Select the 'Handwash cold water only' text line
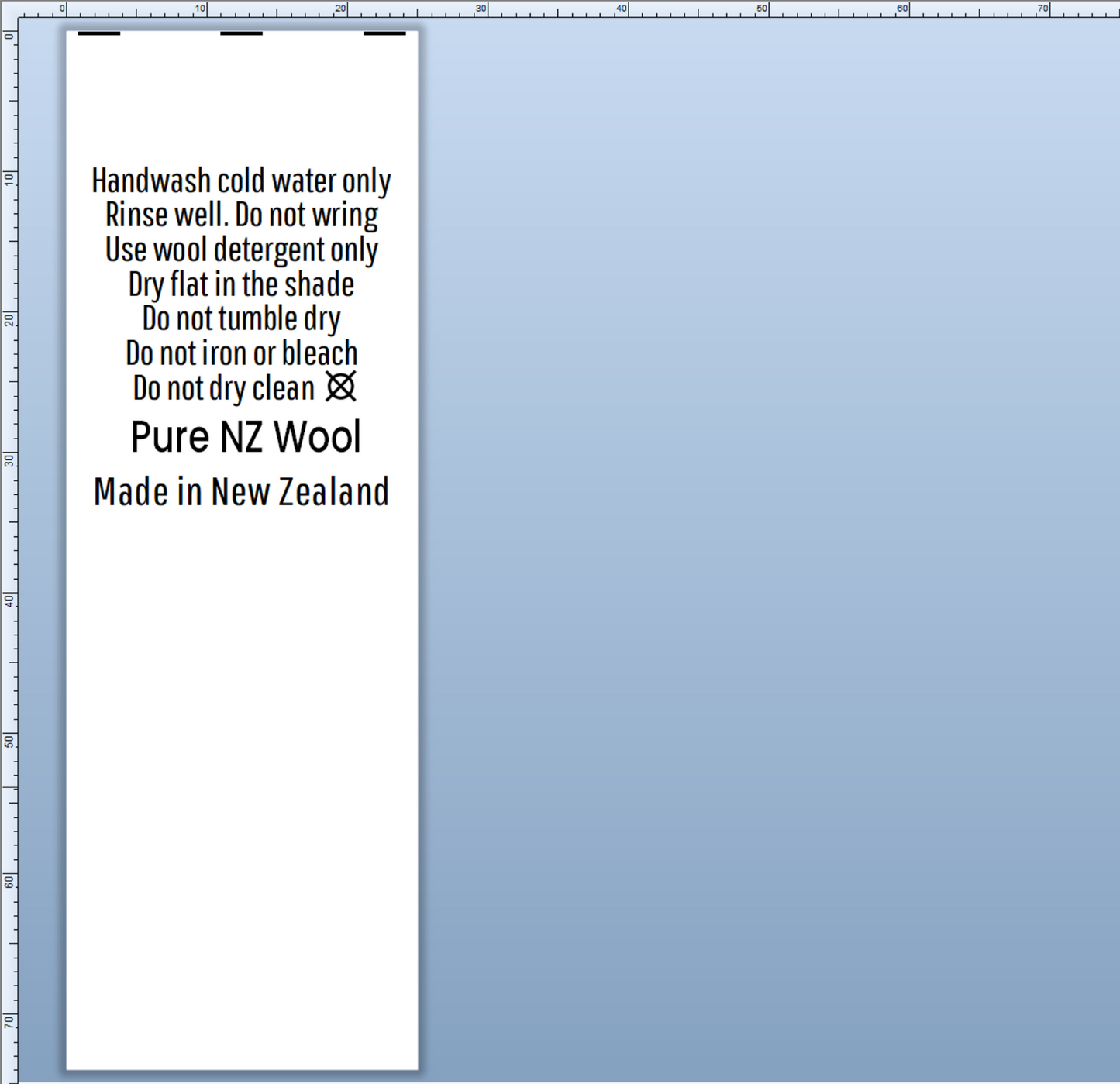This screenshot has height=1084, width=1120. click(x=241, y=181)
